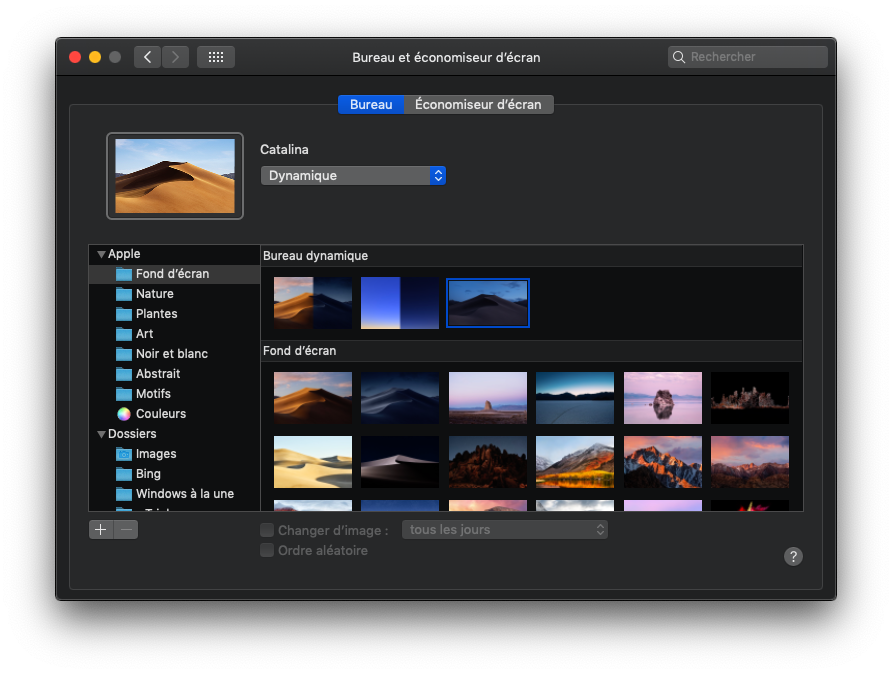Select the Windows à la une folder
892x674 pixels.
(x=184, y=494)
